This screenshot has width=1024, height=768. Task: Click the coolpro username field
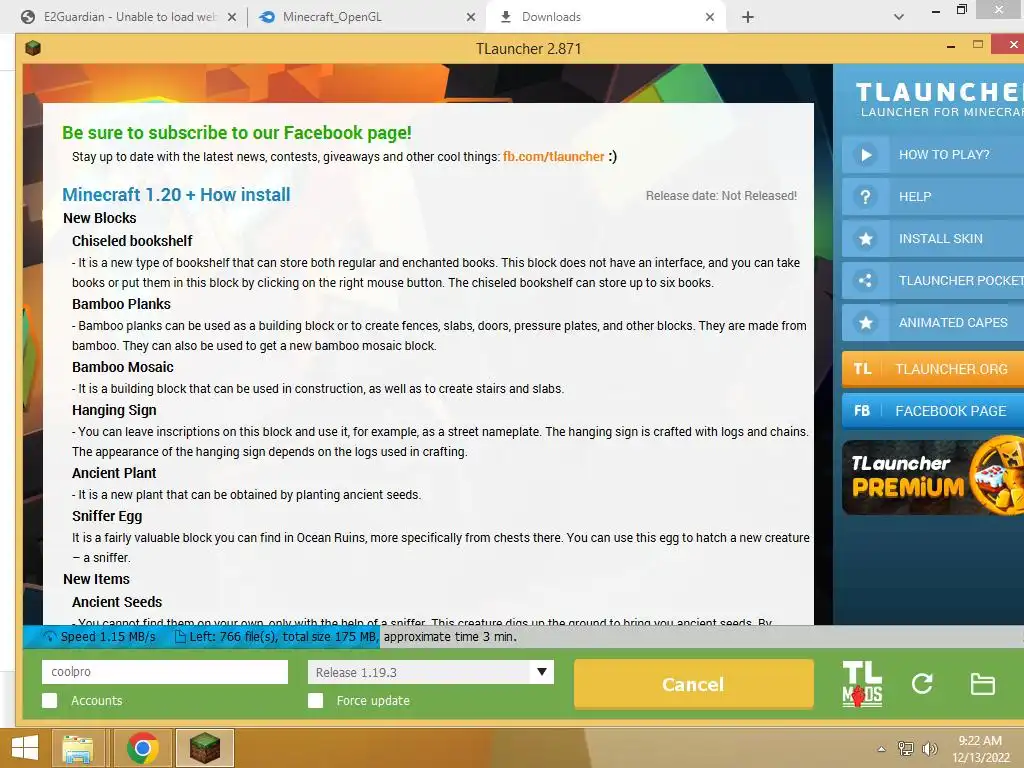[165, 671]
